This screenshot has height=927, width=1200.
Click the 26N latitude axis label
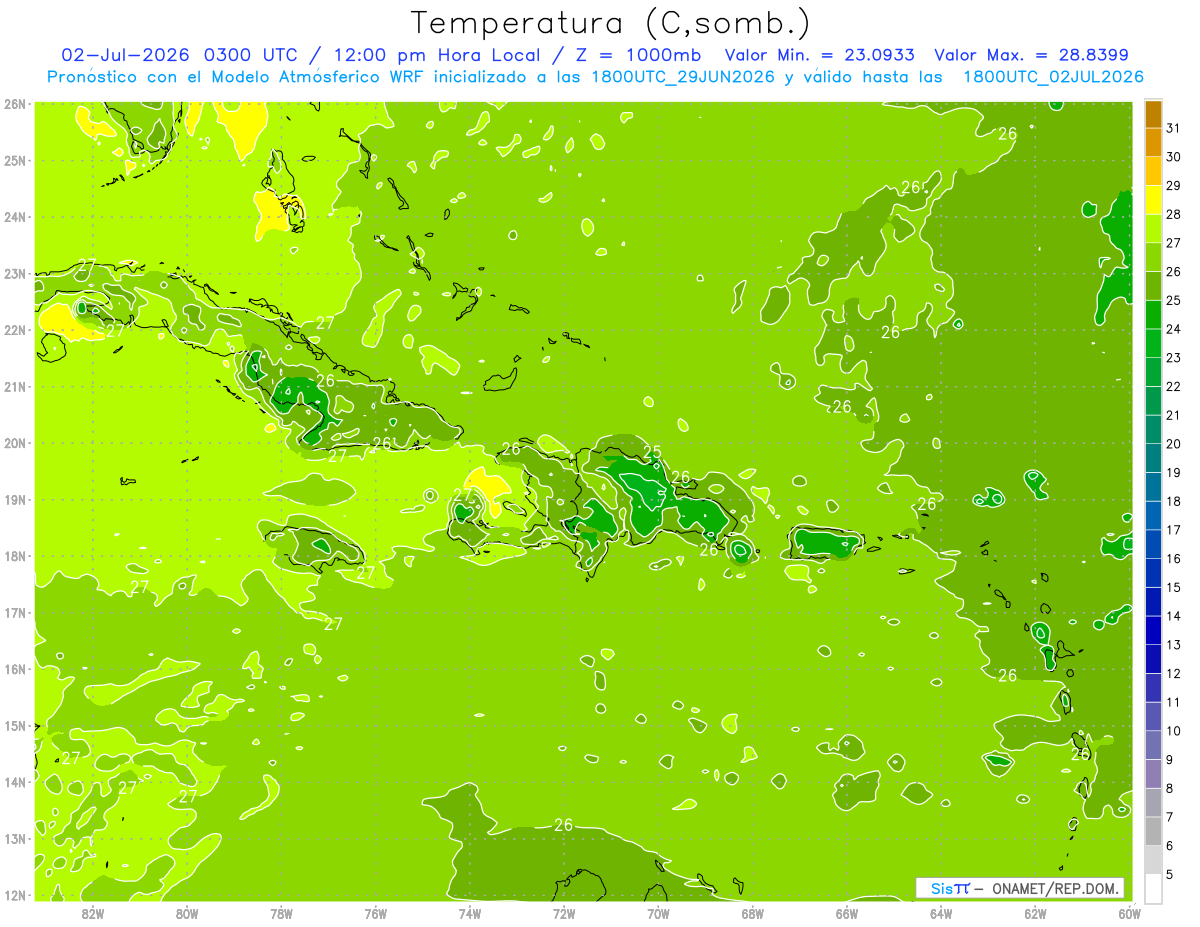(15, 104)
